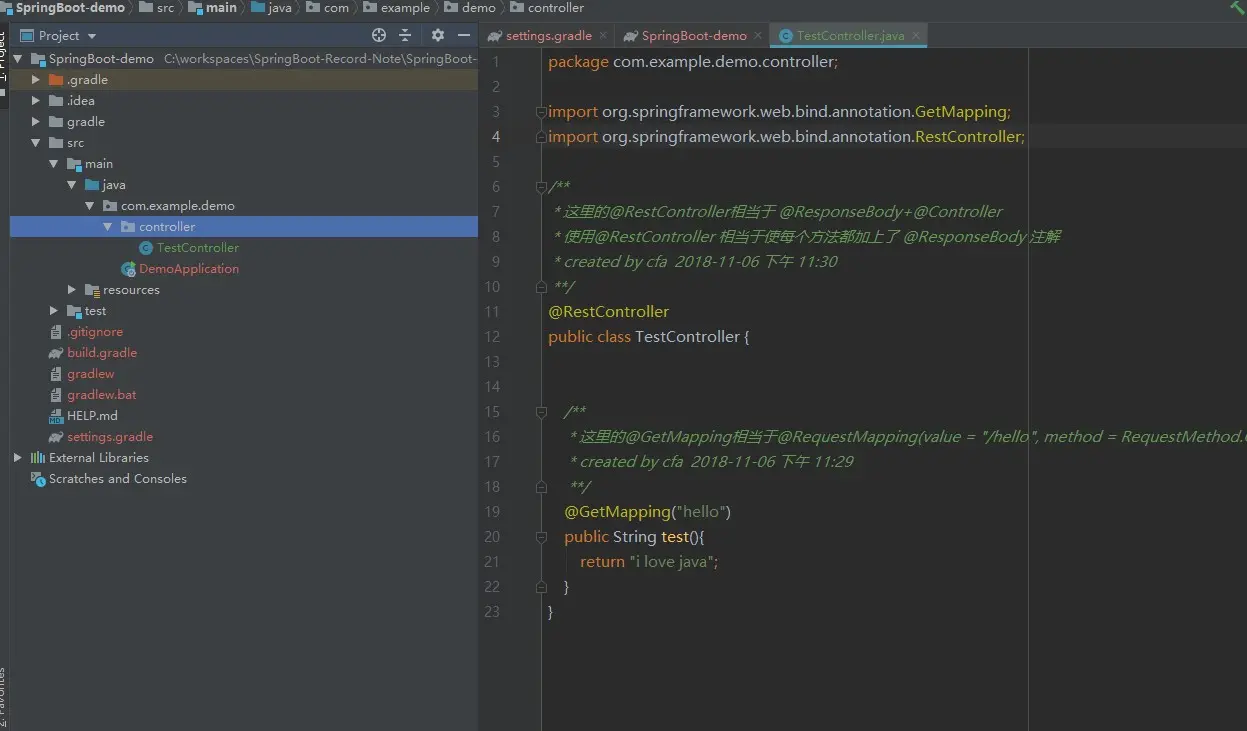1247x731 pixels.
Task: Click the collapse all icon in Project panel
Action: tap(405, 35)
